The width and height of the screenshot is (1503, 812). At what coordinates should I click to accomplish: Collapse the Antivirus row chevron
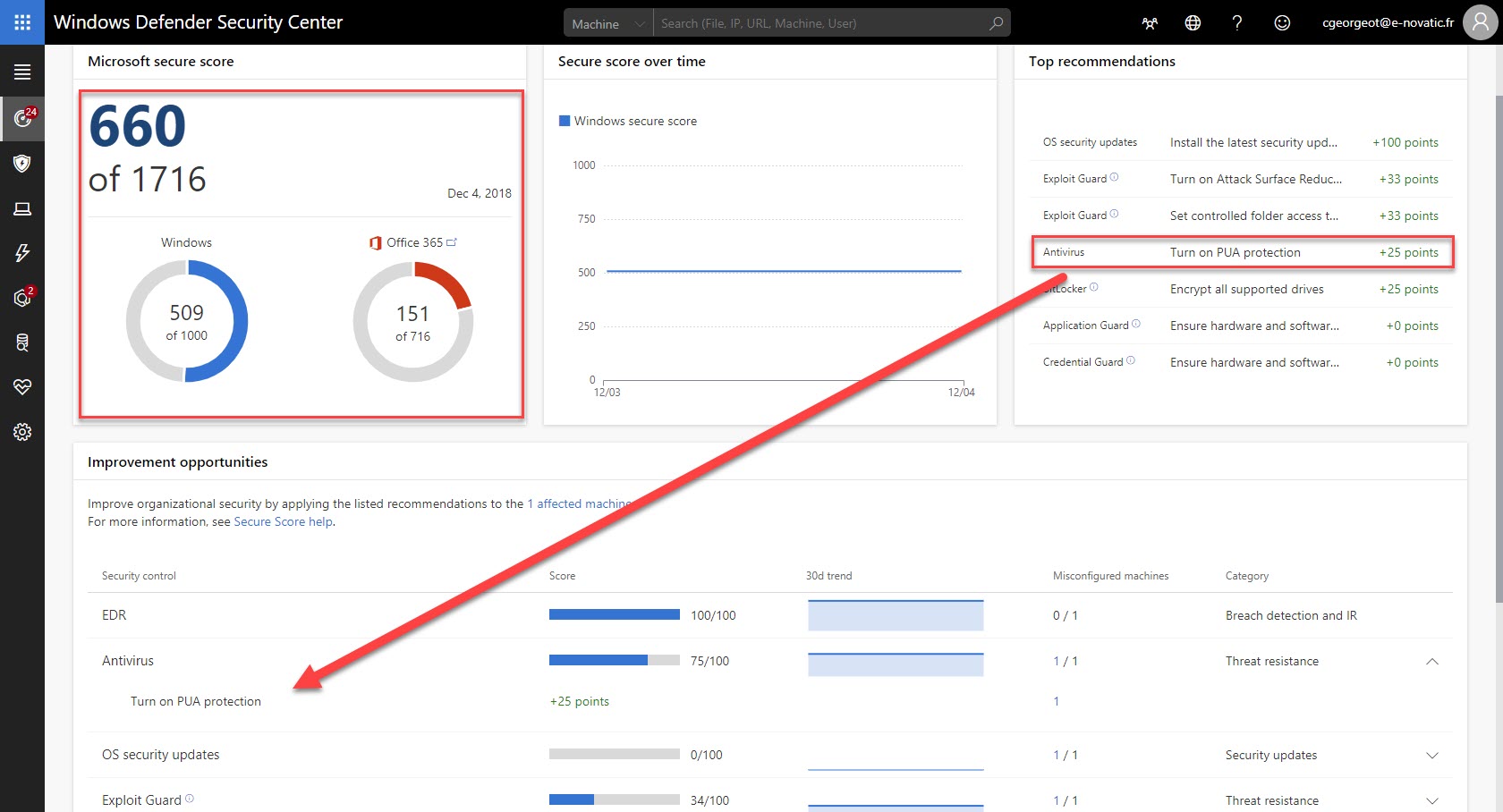[1432, 662]
